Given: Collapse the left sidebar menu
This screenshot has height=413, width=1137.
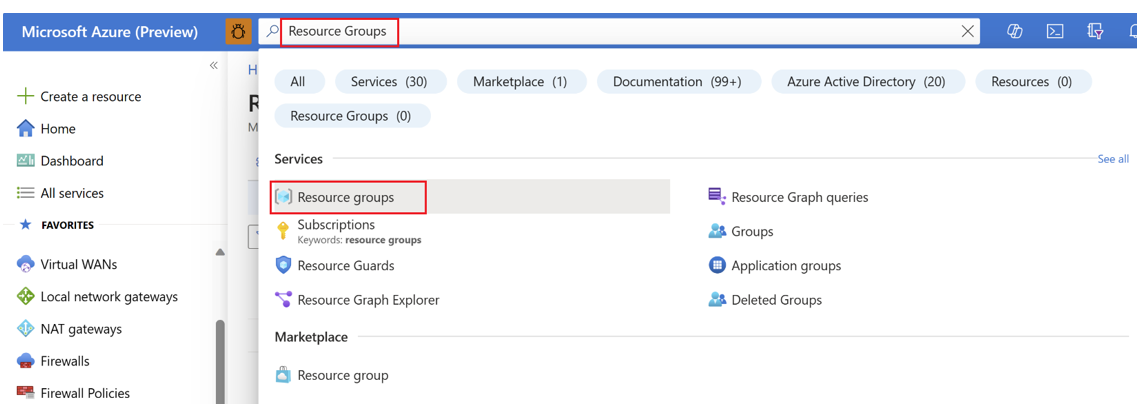Looking at the screenshot, I should pyautogui.click(x=213, y=66).
